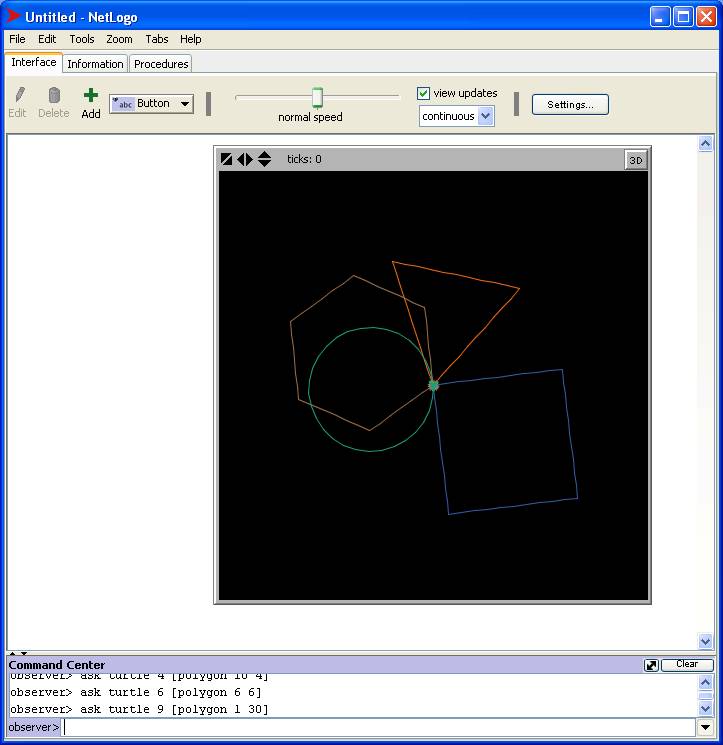This screenshot has height=745, width=723.
Task: Click the observer> agent selector
Action: (33, 727)
